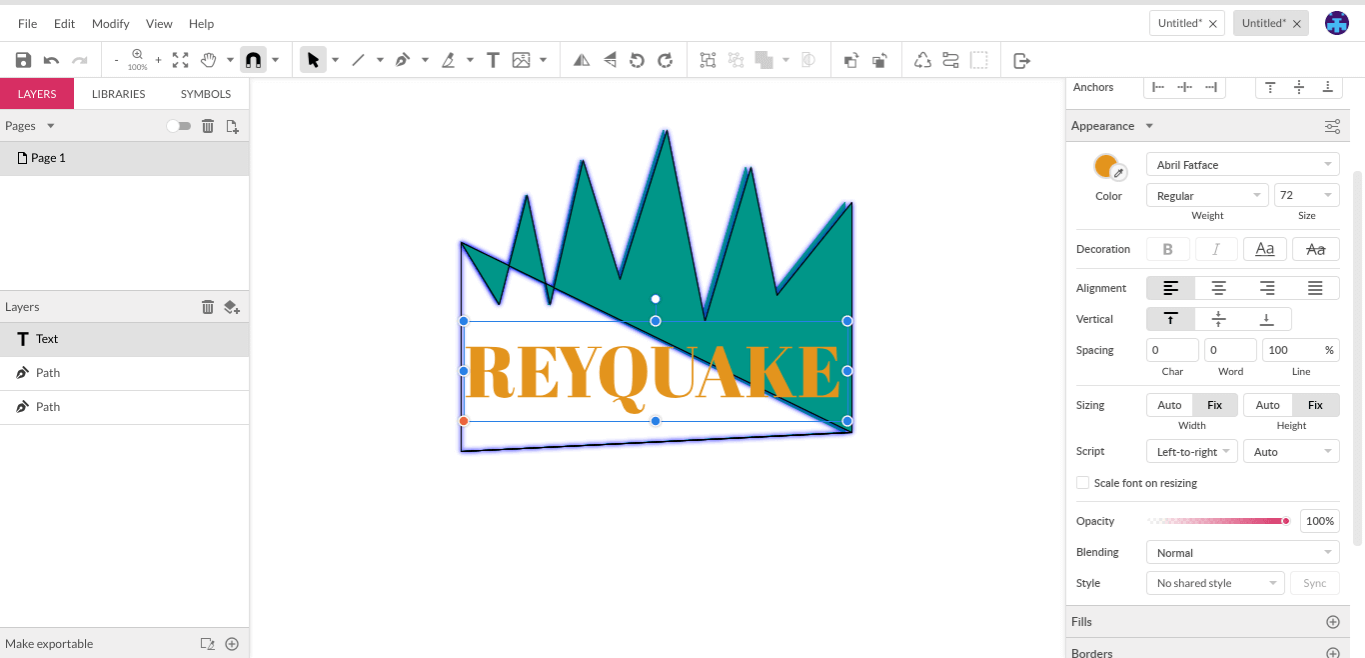Image resolution: width=1365 pixels, height=658 pixels.
Task: Switch to the Symbols tab
Action: click(206, 94)
